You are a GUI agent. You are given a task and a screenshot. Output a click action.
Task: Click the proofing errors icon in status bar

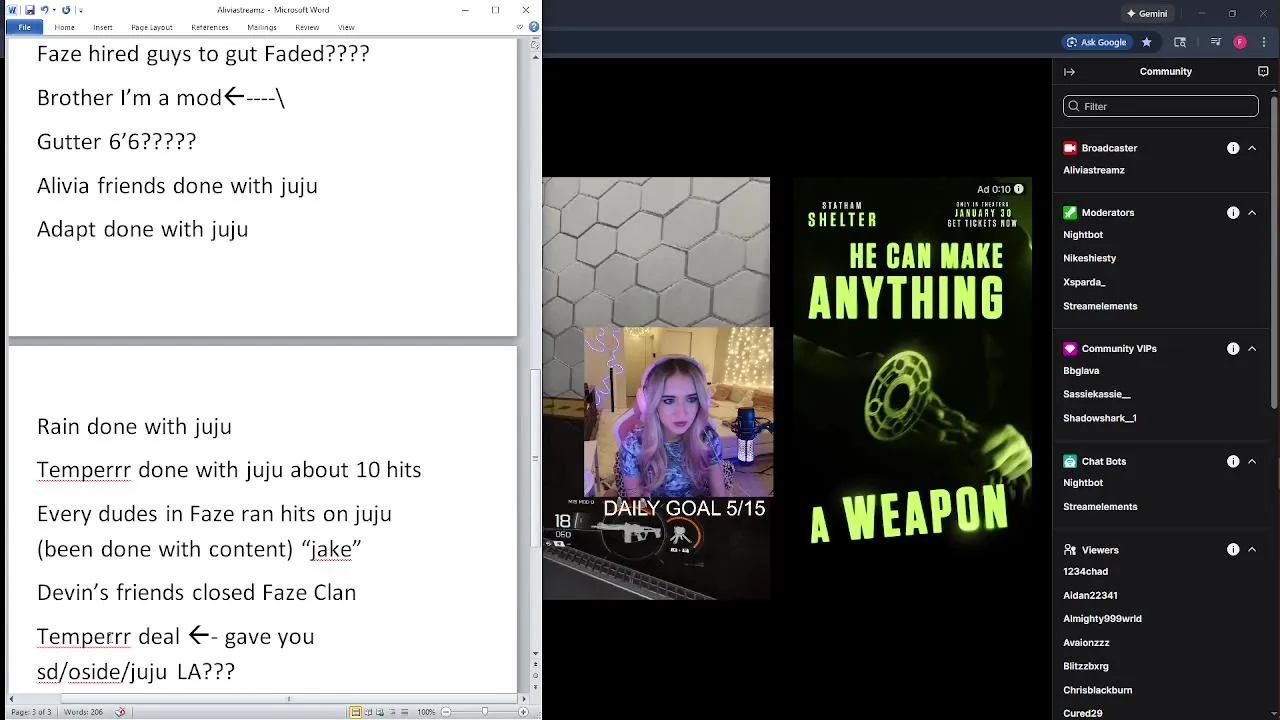pos(120,712)
